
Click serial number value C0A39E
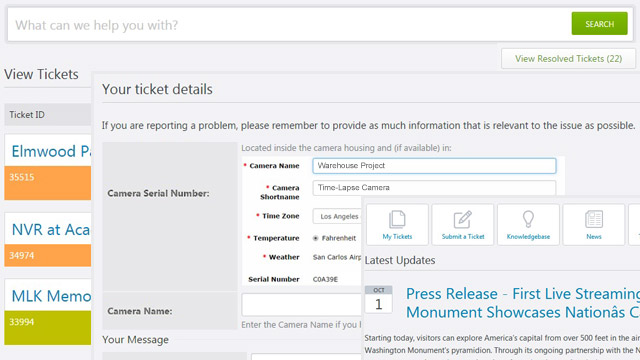[325, 280]
